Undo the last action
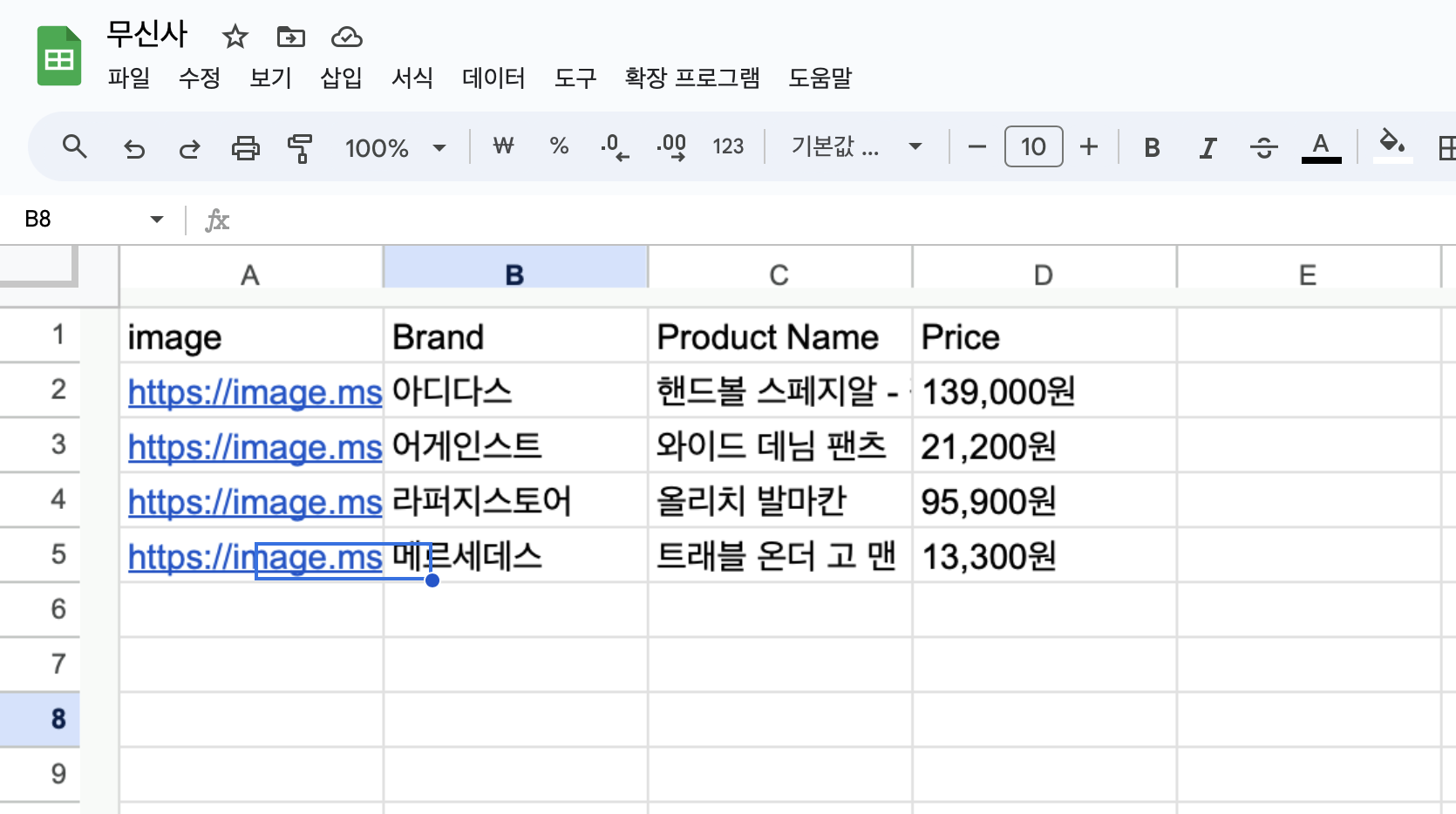1456x814 pixels. (134, 148)
